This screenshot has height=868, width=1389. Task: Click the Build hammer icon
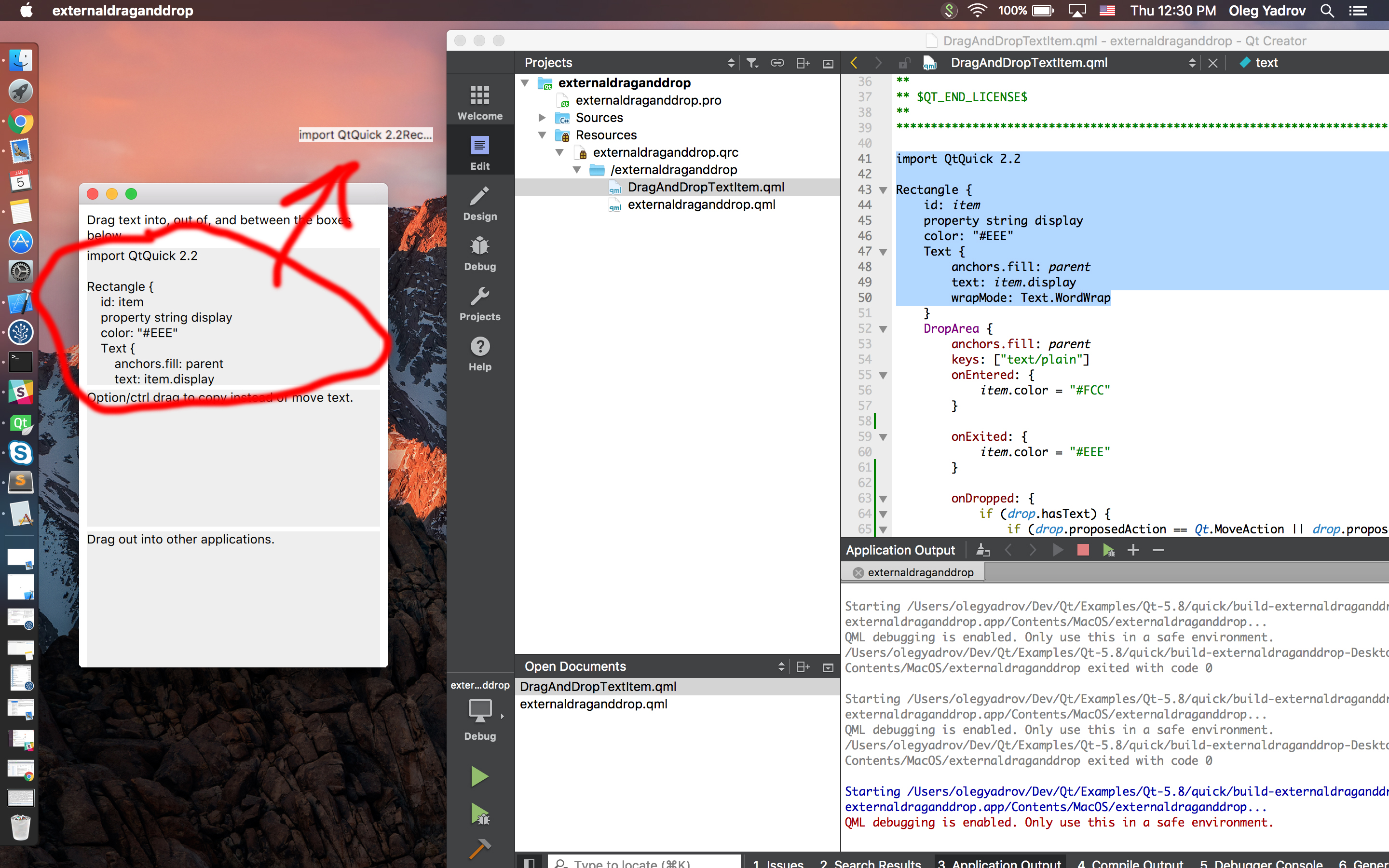pyautogui.click(x=479, y=849)
